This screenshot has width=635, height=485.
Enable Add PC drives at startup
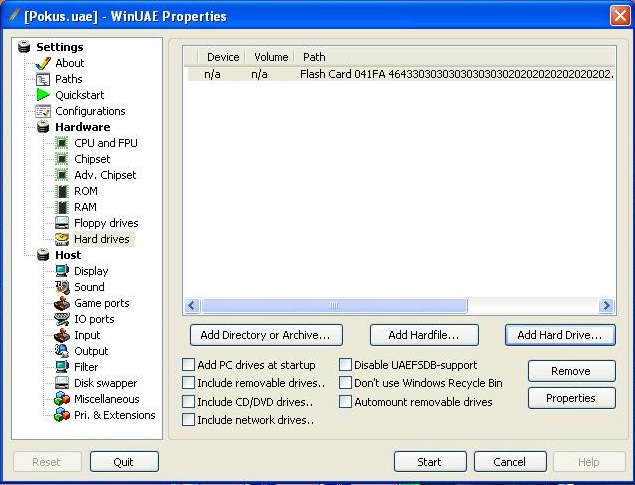189,365
